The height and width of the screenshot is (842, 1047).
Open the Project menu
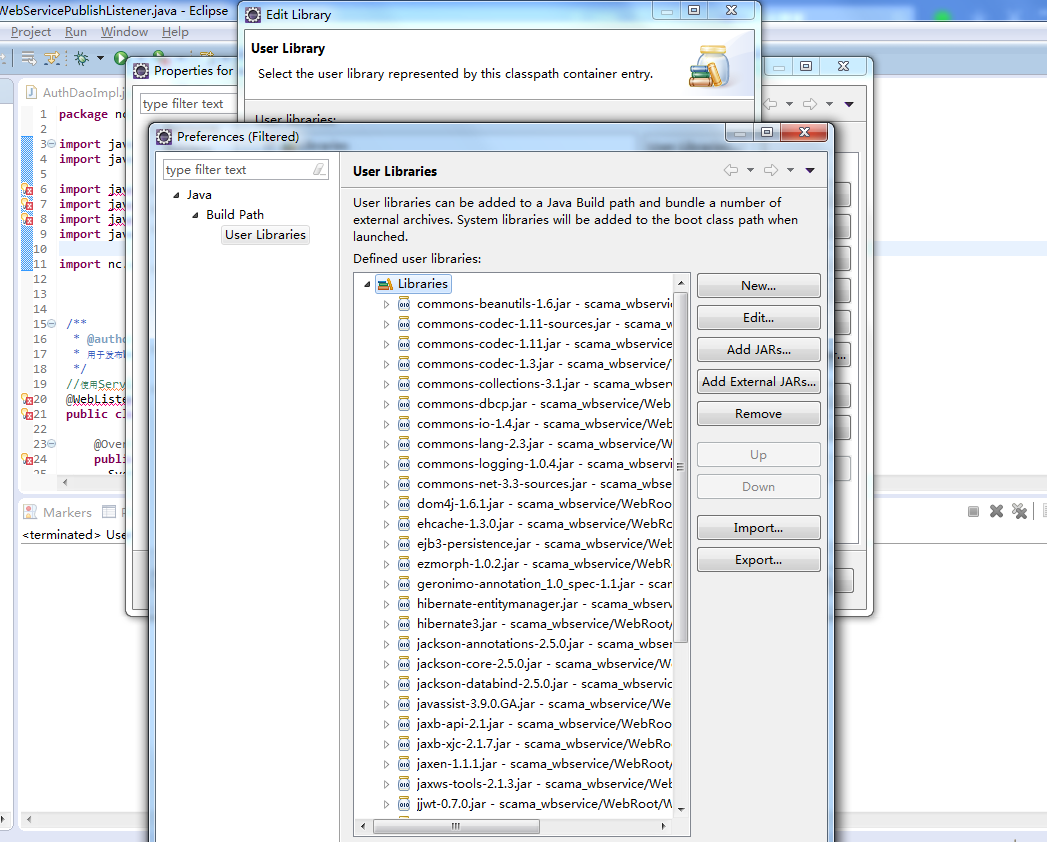pos(31,32)
